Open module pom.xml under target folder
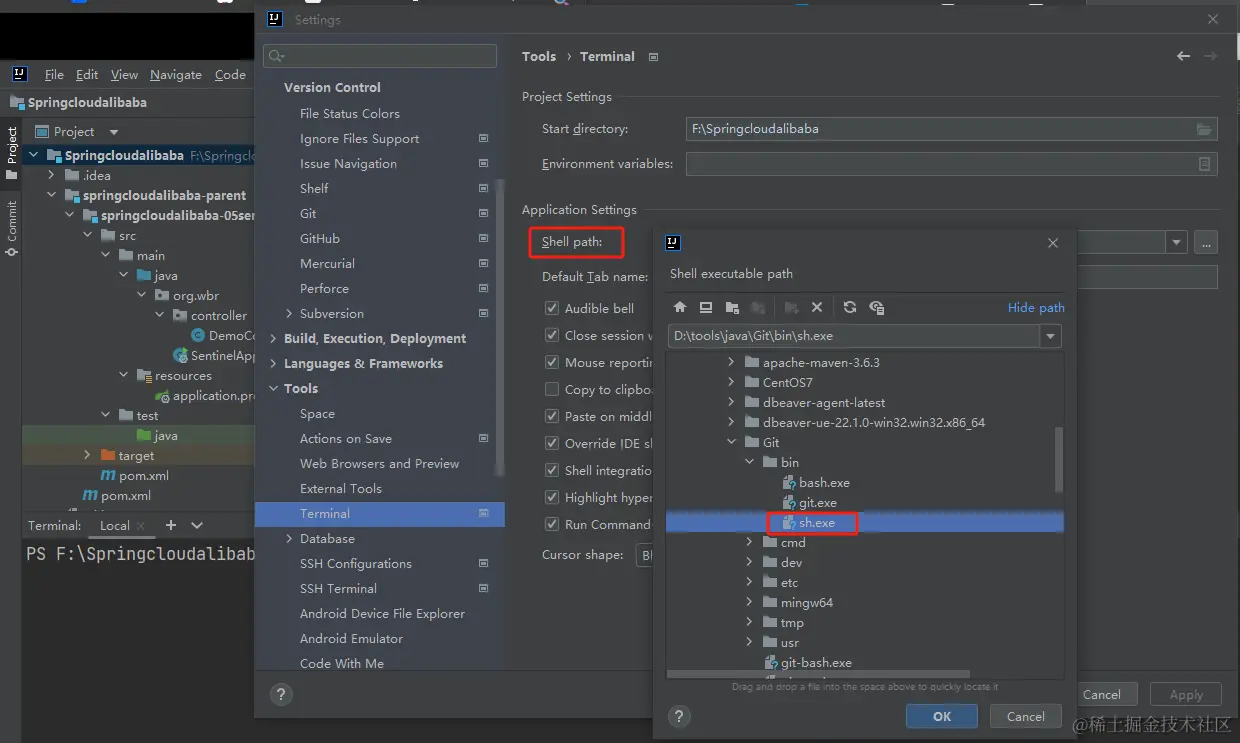The image size is (1240, 743). [135, 475]
